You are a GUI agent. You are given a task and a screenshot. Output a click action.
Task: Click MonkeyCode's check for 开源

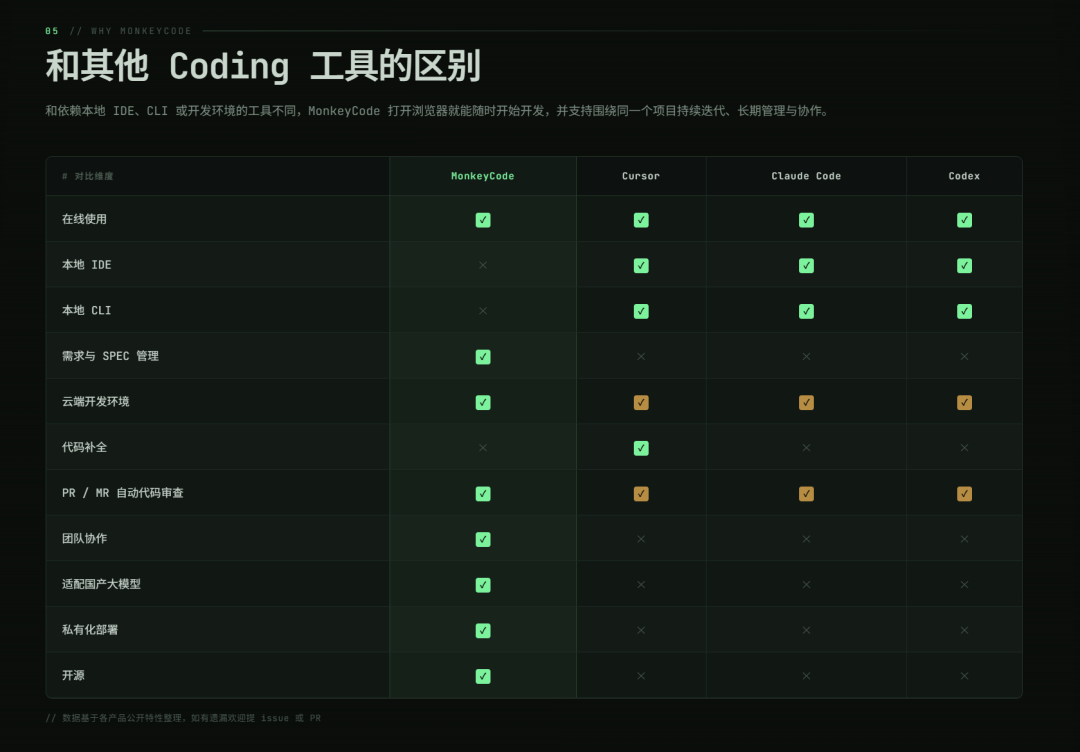[x=483, y=676]
